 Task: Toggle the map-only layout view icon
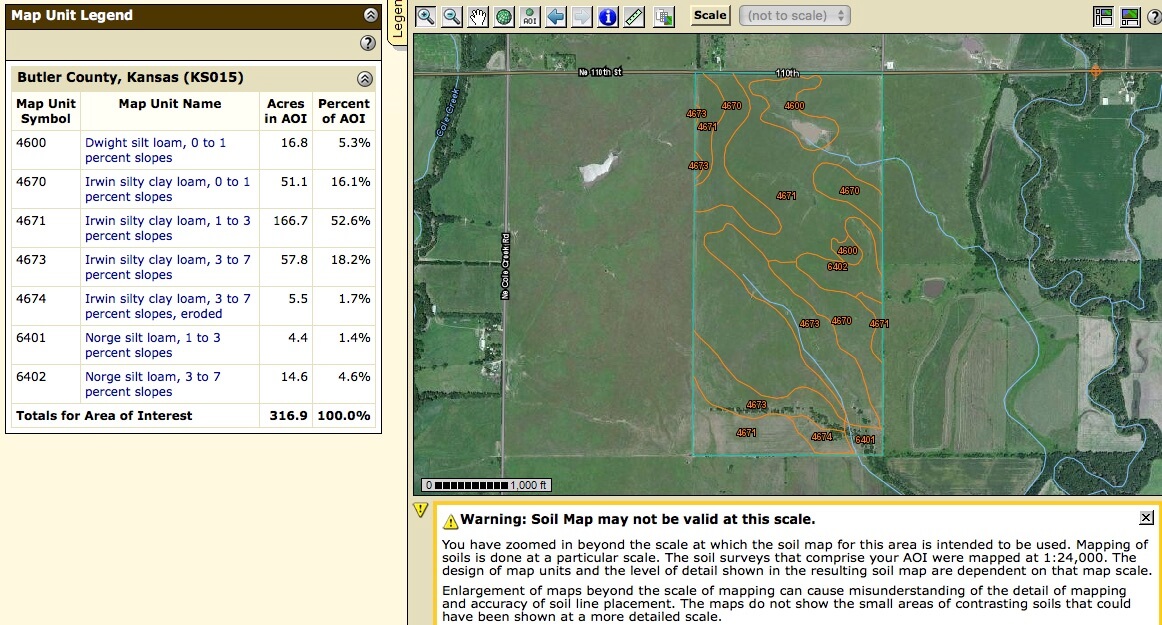point(1130,16)
